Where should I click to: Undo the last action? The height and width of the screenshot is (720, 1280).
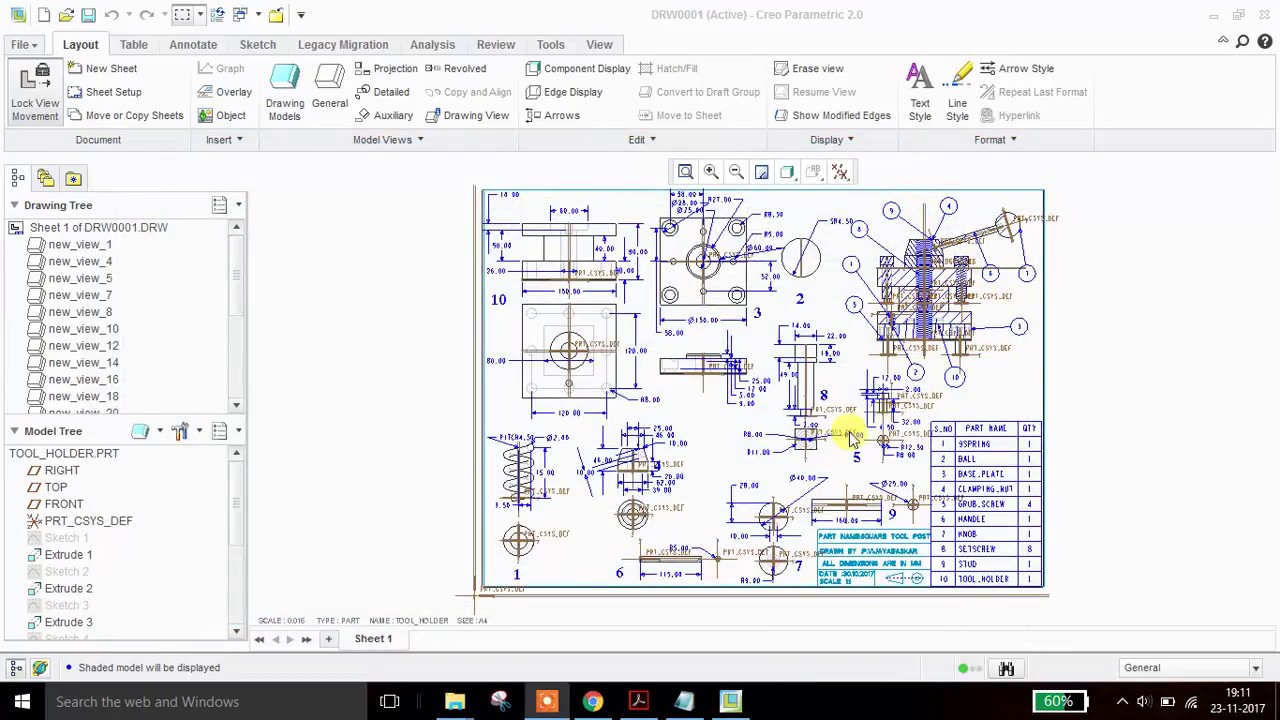pyautogui.click(x=112, y=15)
